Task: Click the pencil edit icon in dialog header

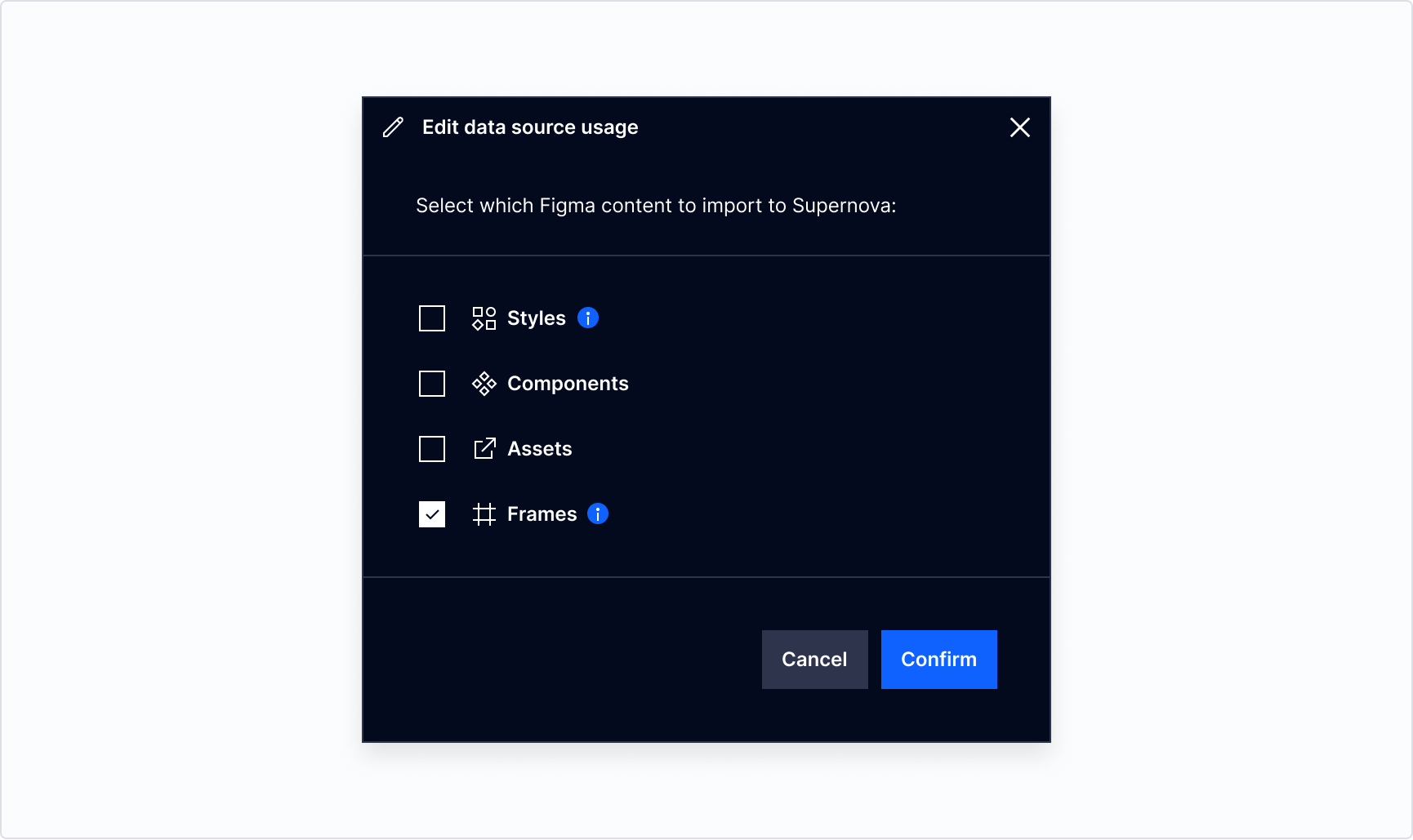Action: [393, 127]
